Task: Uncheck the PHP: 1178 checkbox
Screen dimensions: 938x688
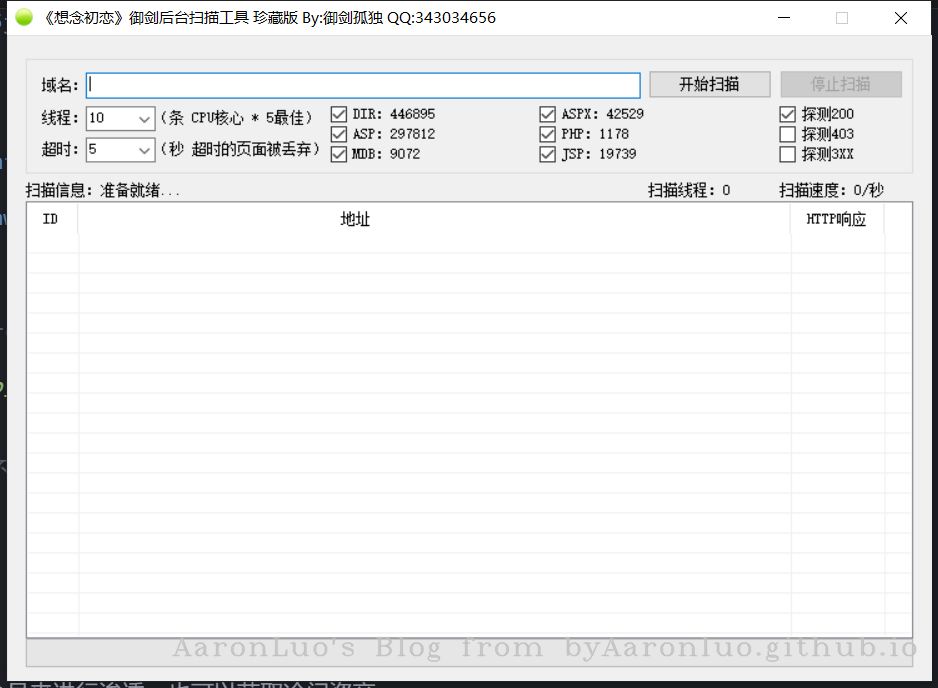Action: tap(547, 134)
